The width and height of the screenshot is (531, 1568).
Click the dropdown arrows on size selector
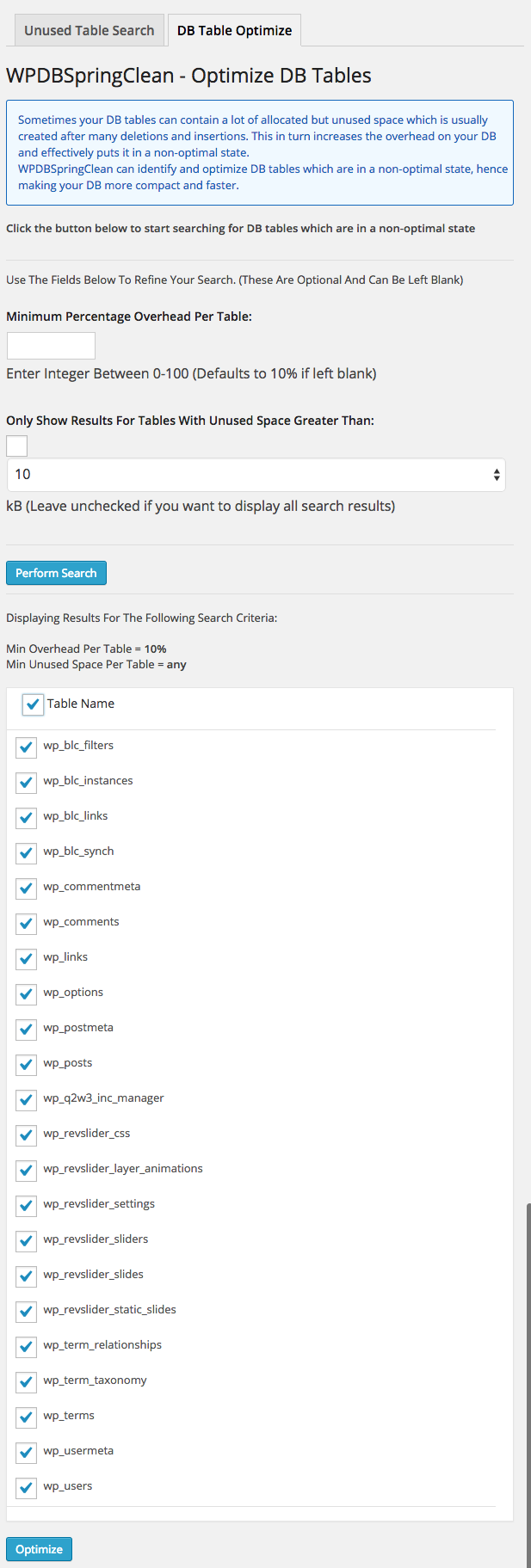coord(497,475)
